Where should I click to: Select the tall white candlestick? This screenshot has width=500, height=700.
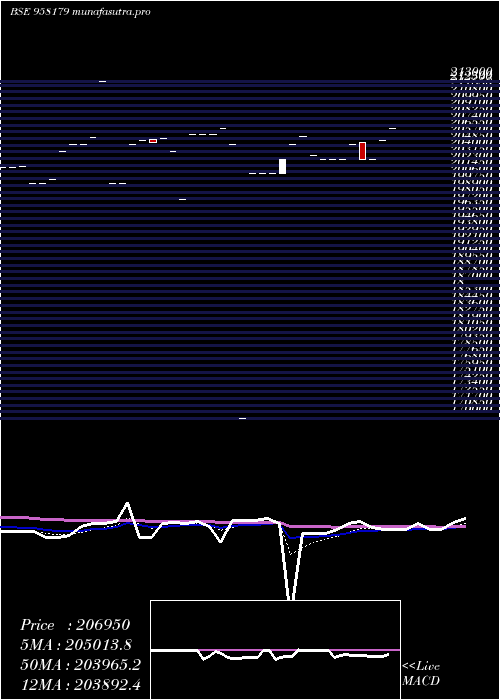(x=282, y=166)
